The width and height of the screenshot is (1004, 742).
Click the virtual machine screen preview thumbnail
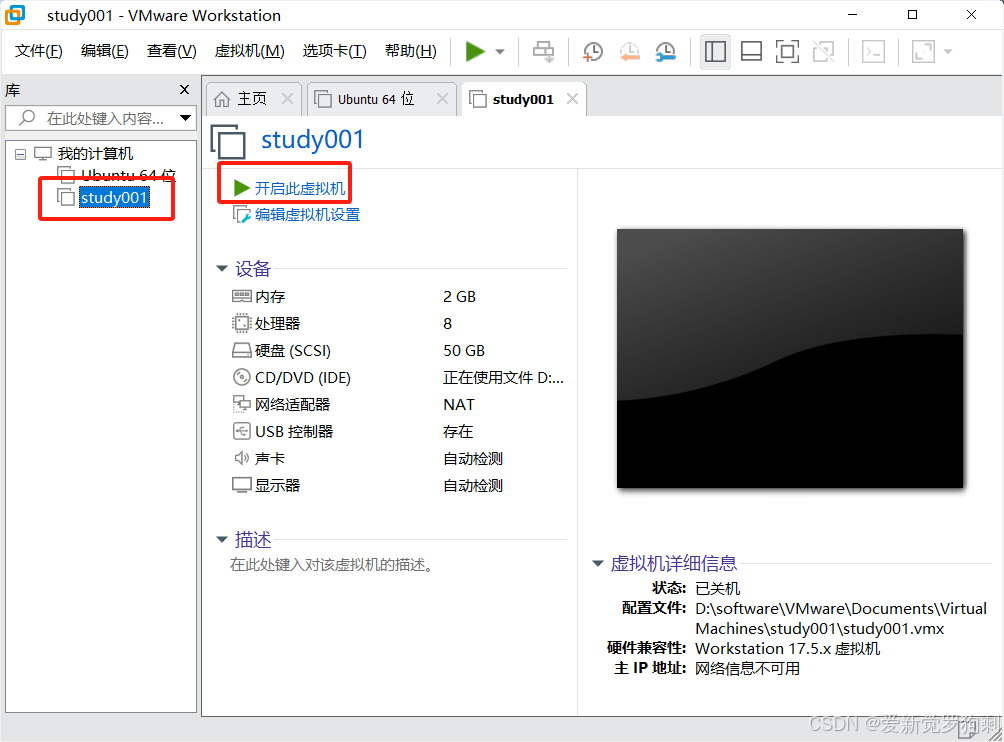coord(789,359)
